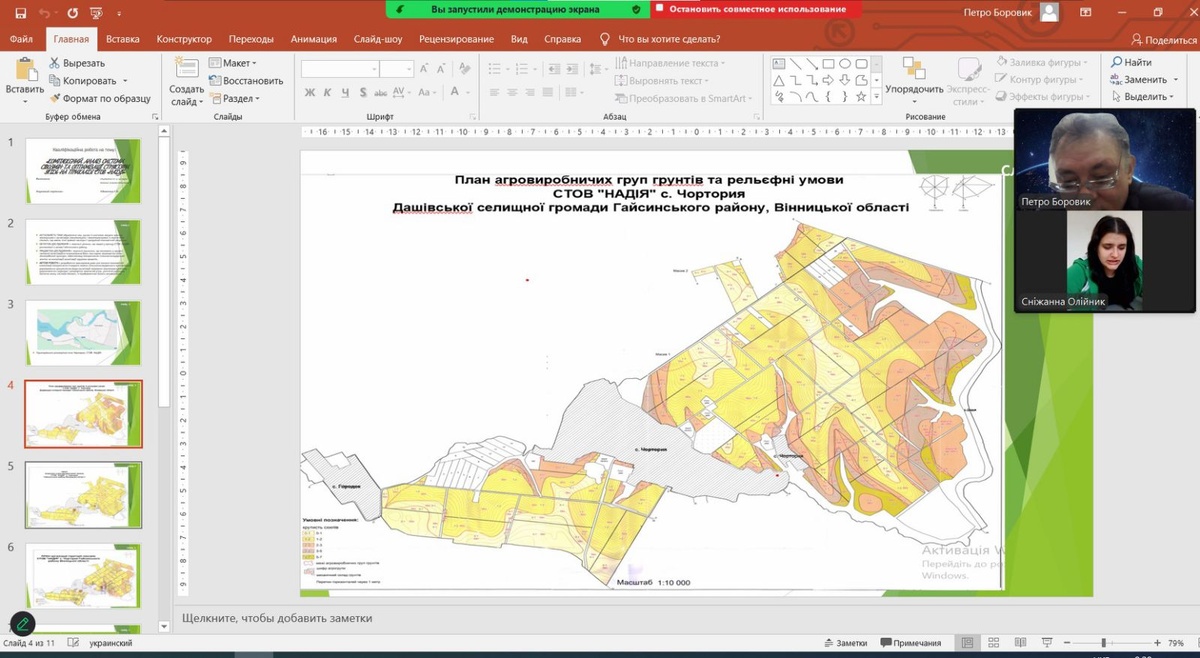This screenshot has width=1200, height=658.
Task: Expand the Раздел dropdown
Action: click(236, 98)
